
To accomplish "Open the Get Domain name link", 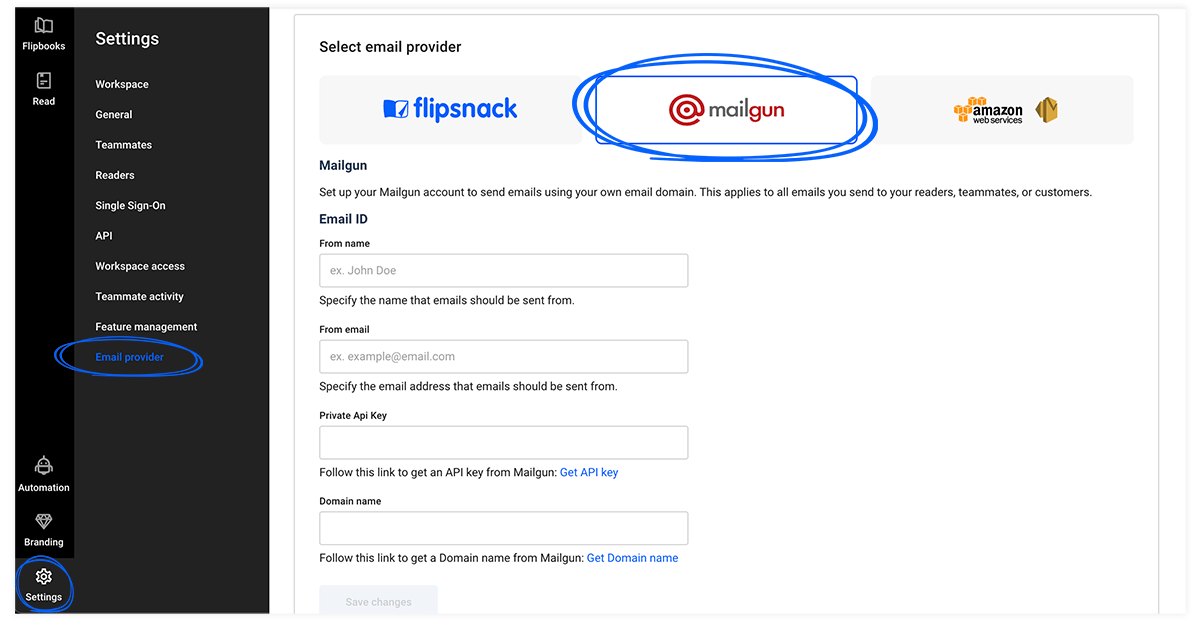I will click(x=632, y=557).
